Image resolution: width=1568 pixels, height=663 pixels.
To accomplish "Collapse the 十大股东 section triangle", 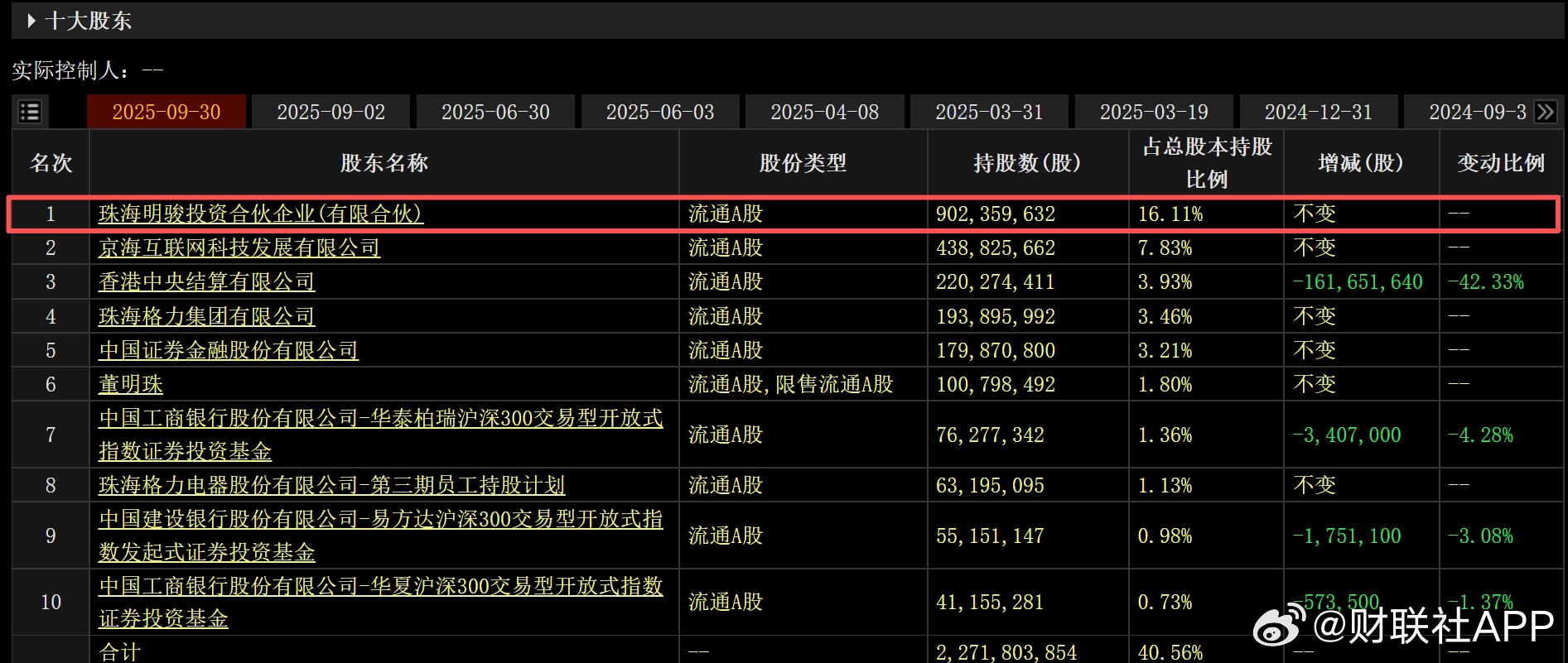I will (x=31, y=21).
